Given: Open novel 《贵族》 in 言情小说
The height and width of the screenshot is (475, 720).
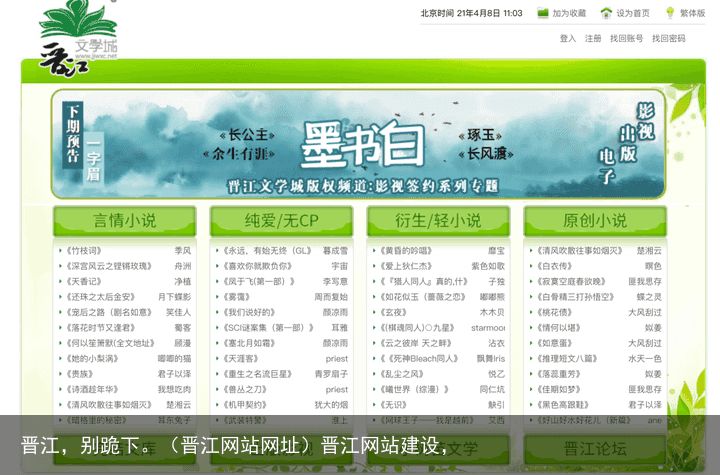Looking at the screenshot, I should (x=79, y=374).
